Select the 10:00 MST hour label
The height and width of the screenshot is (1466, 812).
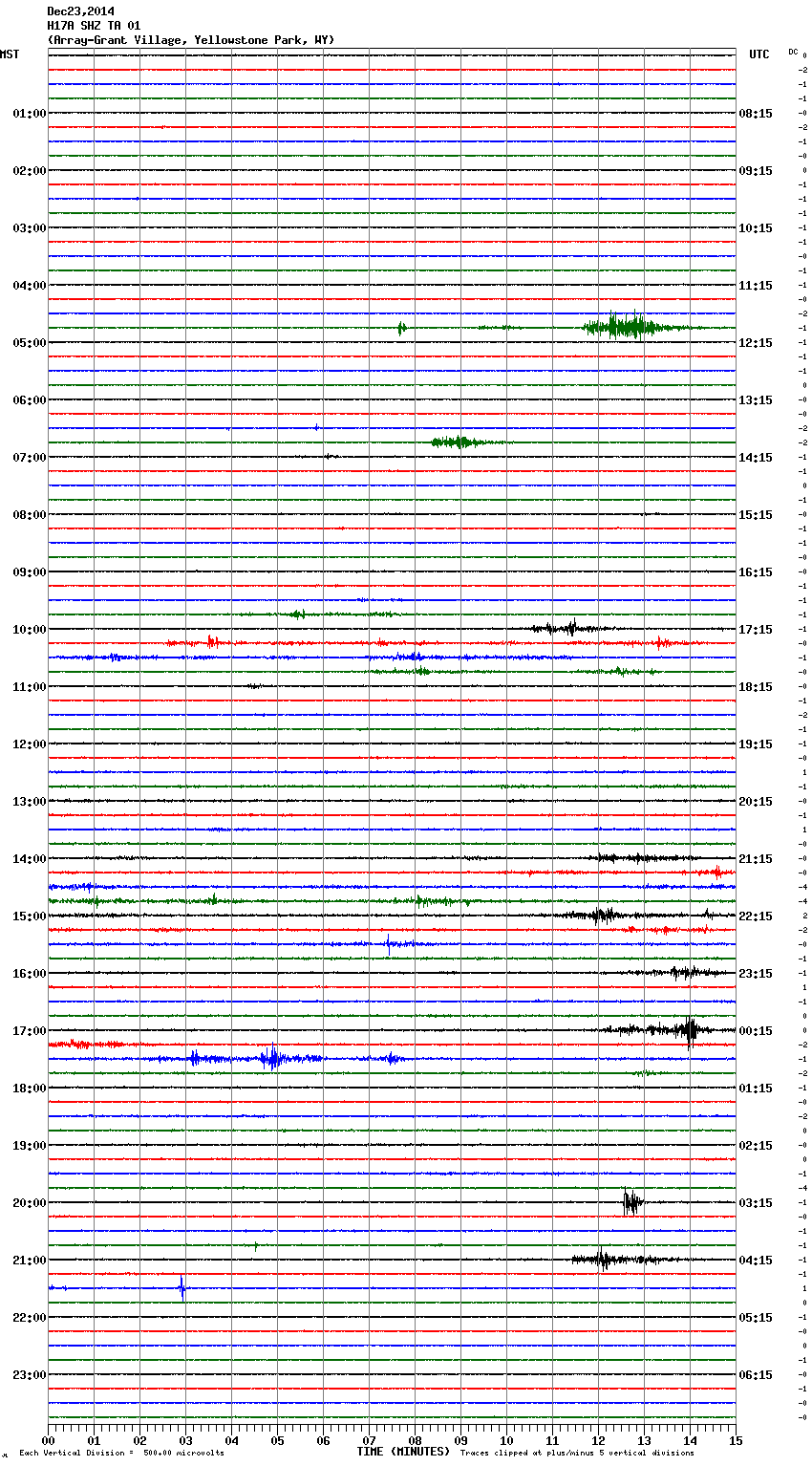(x=29, y=630)
